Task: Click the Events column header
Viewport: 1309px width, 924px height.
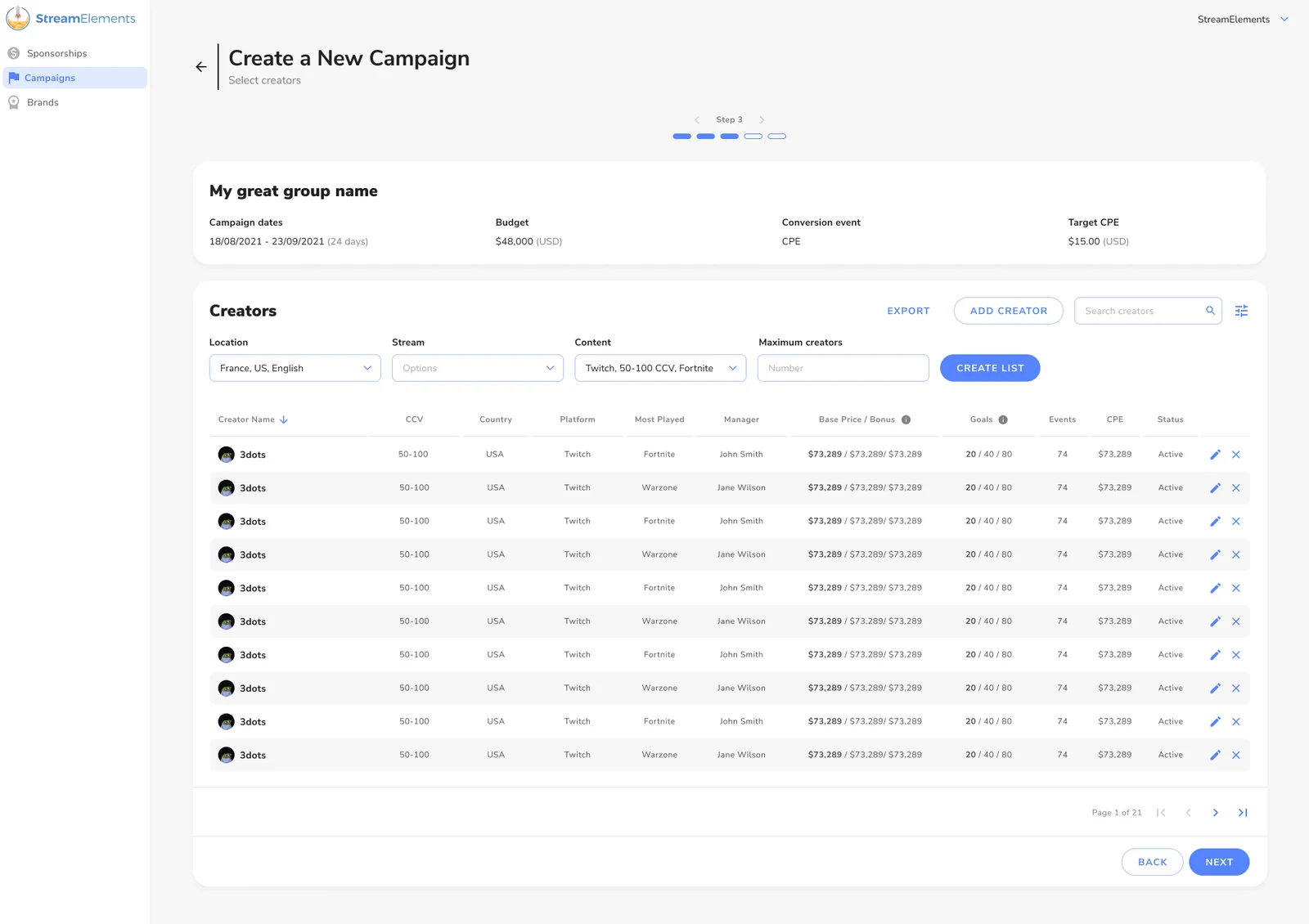Action: coord(1062,419)
